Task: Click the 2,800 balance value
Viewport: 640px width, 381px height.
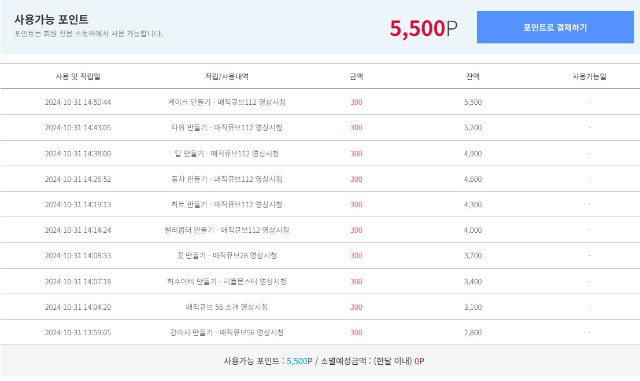Action: coord(473,332)
